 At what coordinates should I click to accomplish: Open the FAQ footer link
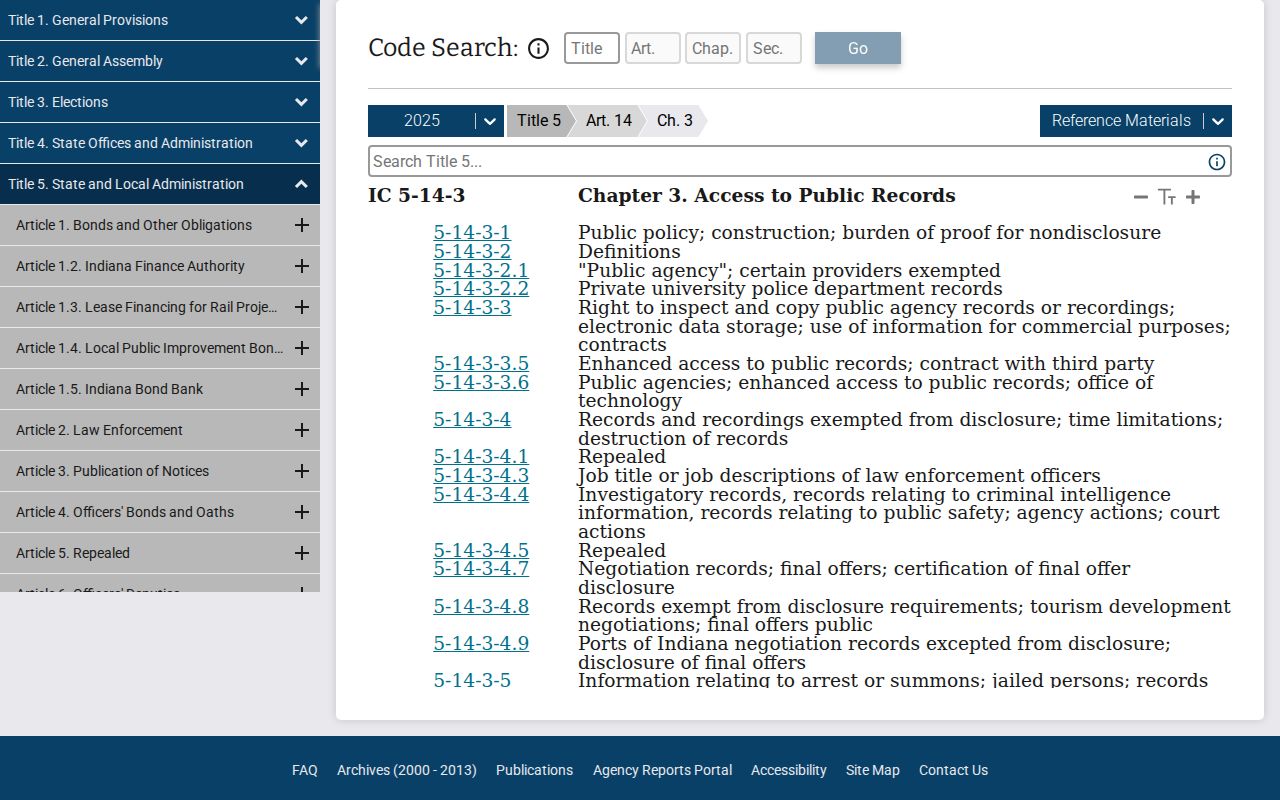click(x=305, y=770)
